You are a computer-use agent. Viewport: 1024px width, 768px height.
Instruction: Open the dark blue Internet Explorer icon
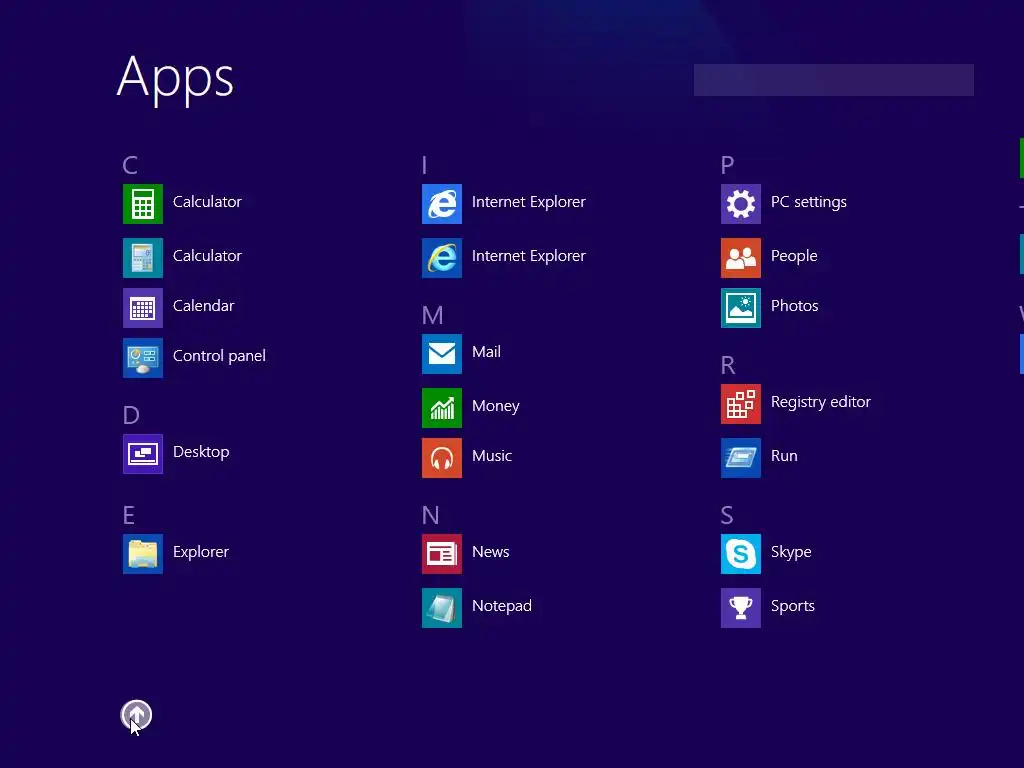point(441,258)
